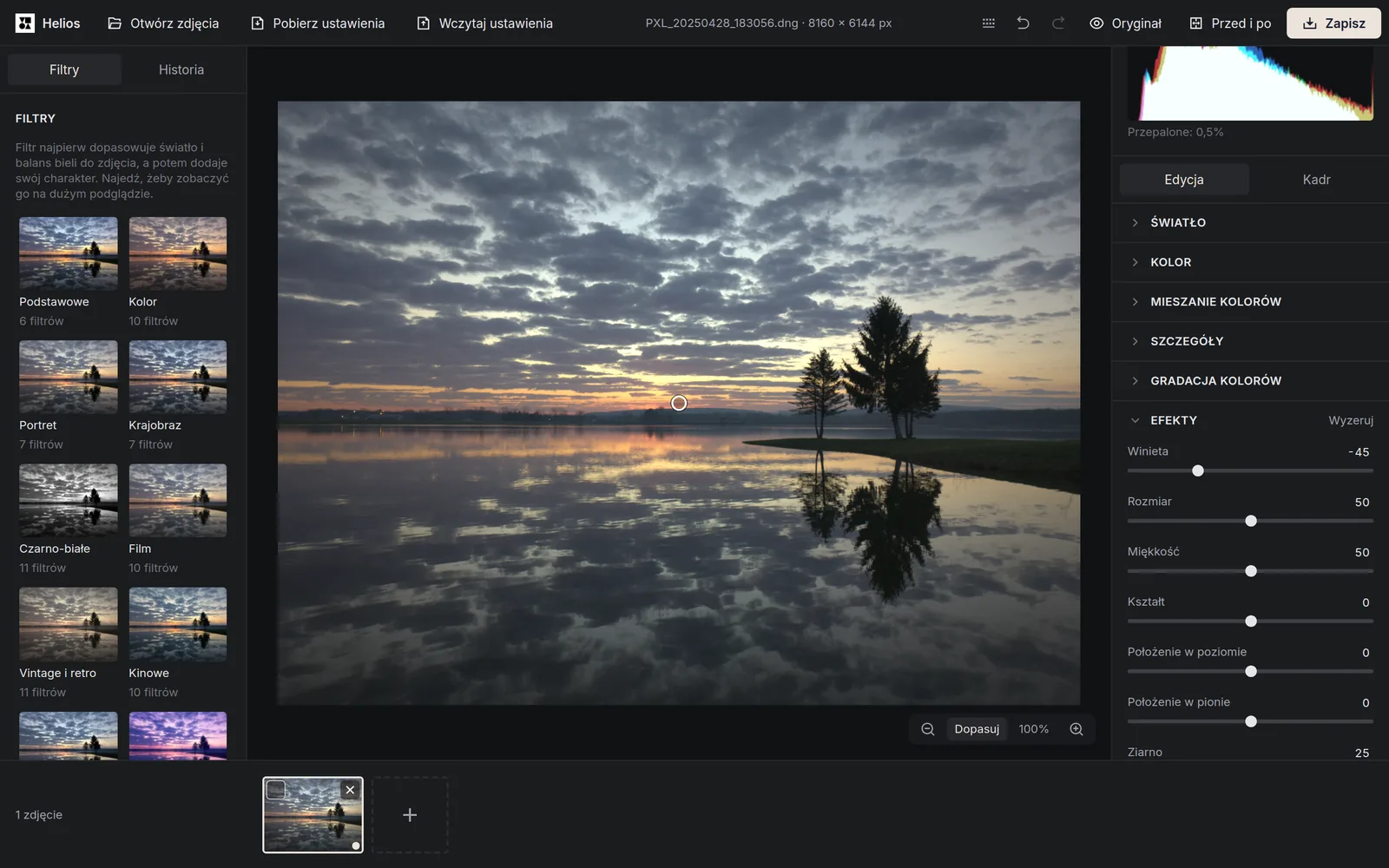Click Pobierz ustawienia button
The width and height of the screenshot is (1389, 868).
point(318,23)
